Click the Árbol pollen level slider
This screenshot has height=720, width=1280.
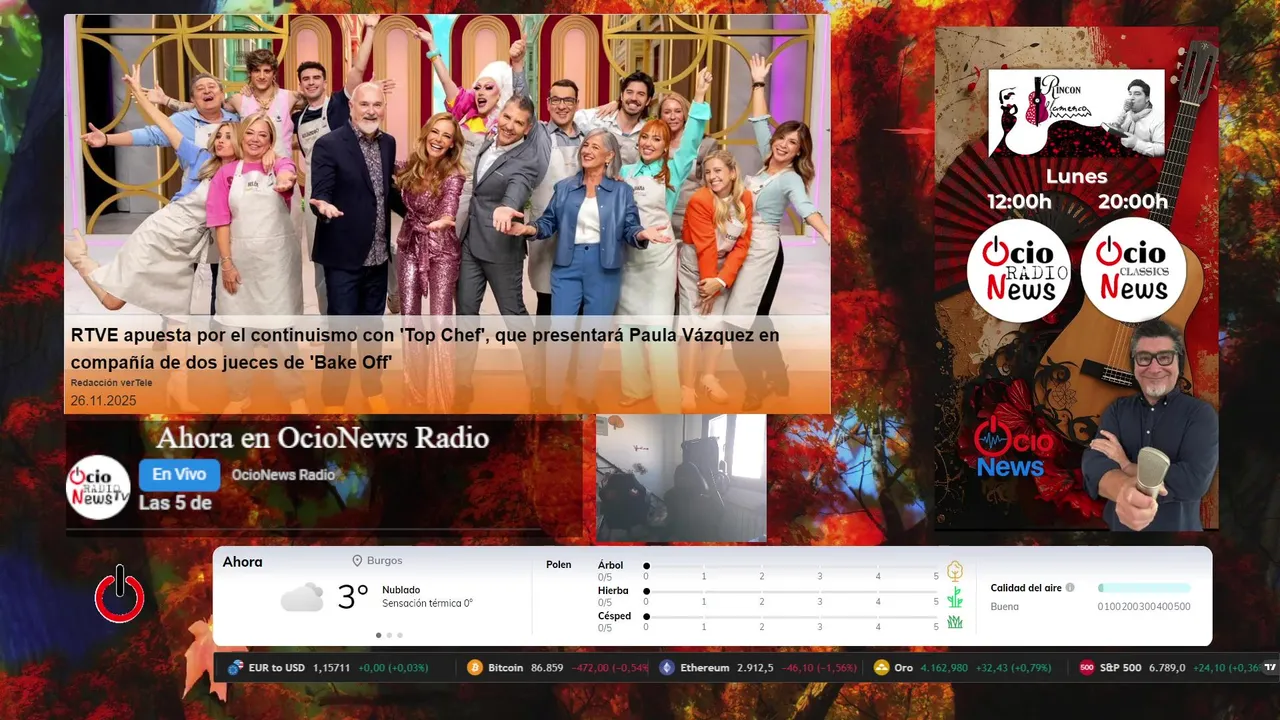point(791,566)
